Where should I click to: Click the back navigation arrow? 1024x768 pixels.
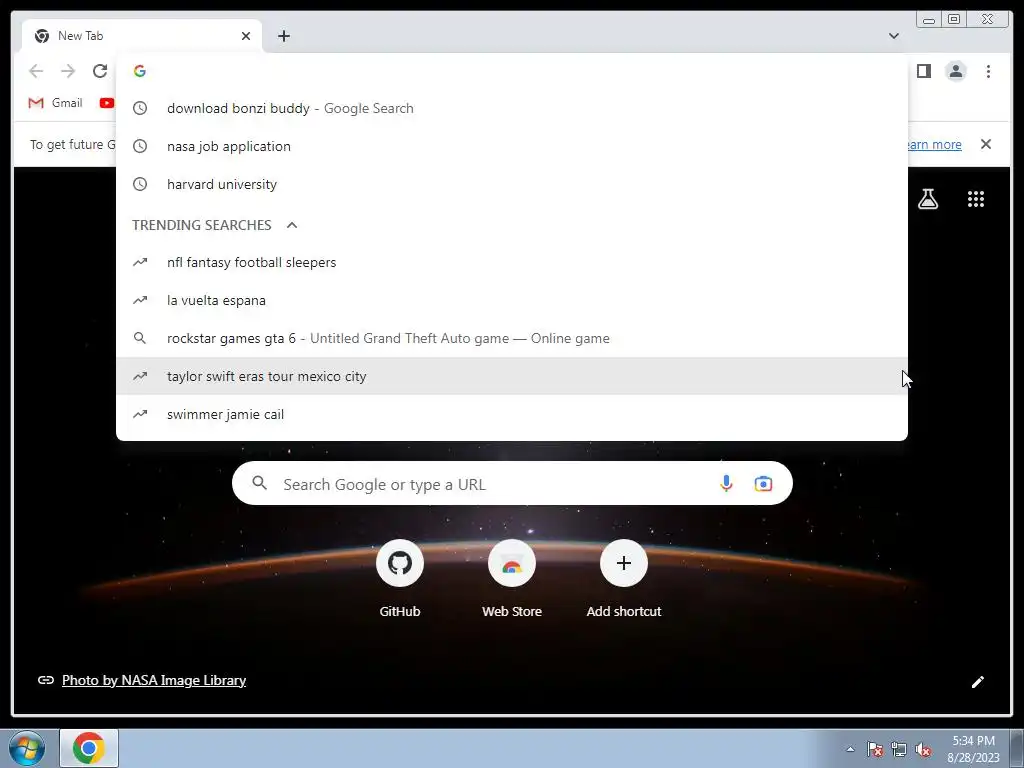click(x=36, y=71)
